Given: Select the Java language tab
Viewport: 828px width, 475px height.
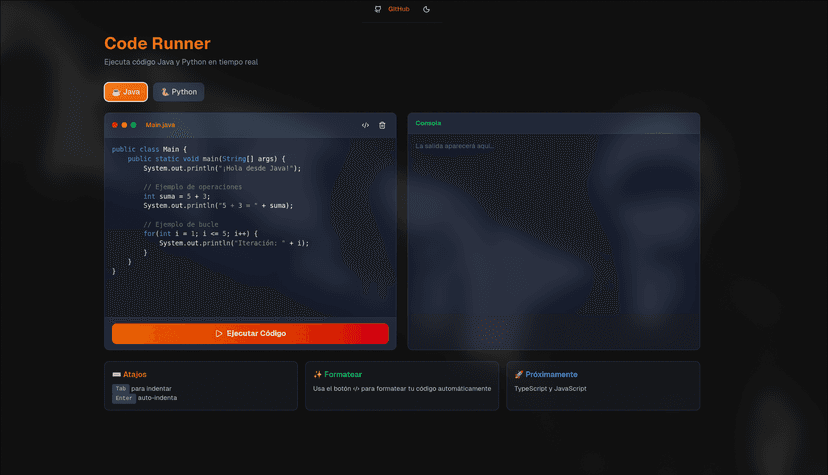Looking at the screenshot, I should click(126, 92).
